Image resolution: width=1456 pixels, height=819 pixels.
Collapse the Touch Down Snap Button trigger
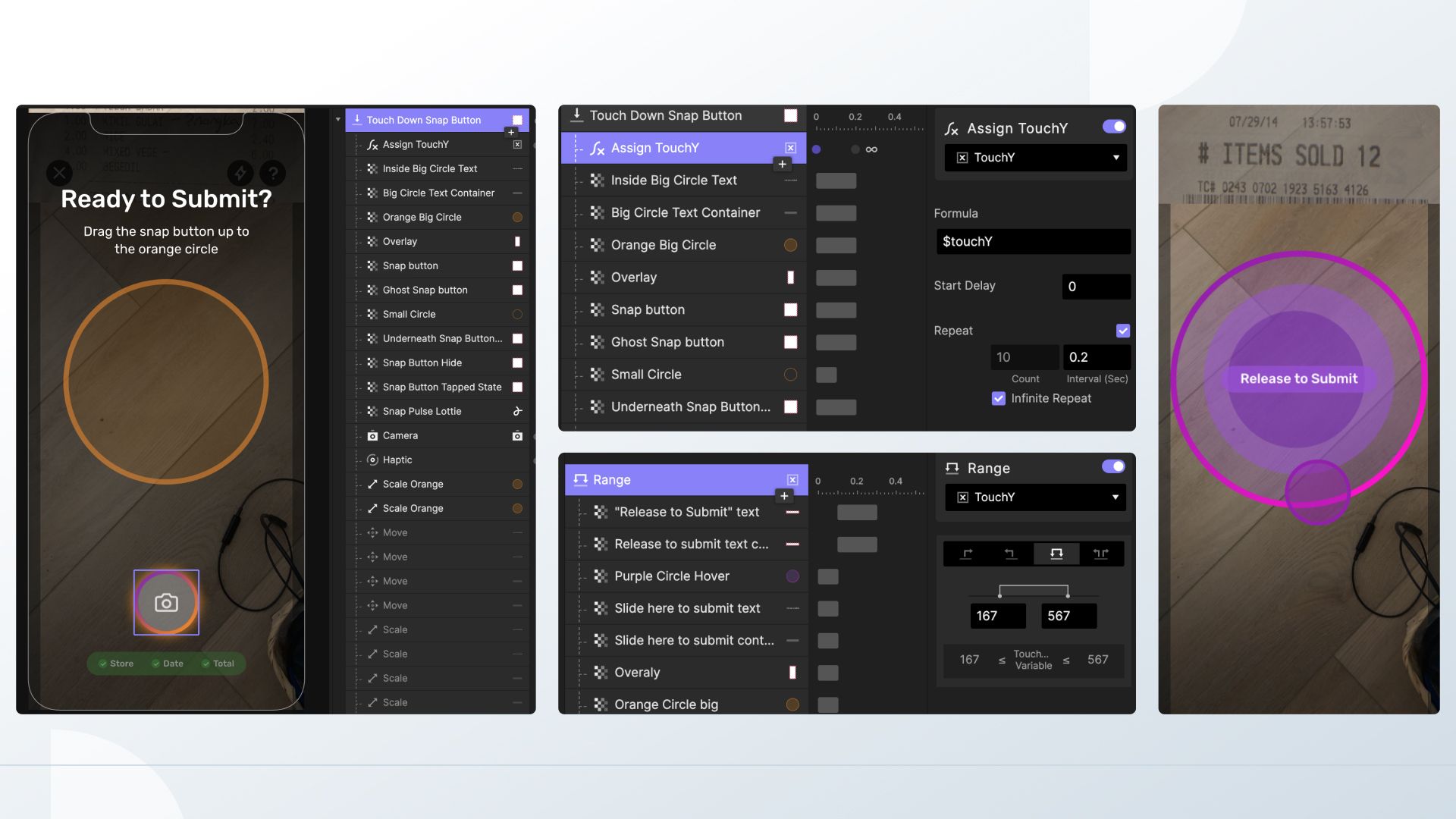coord(338,120)
